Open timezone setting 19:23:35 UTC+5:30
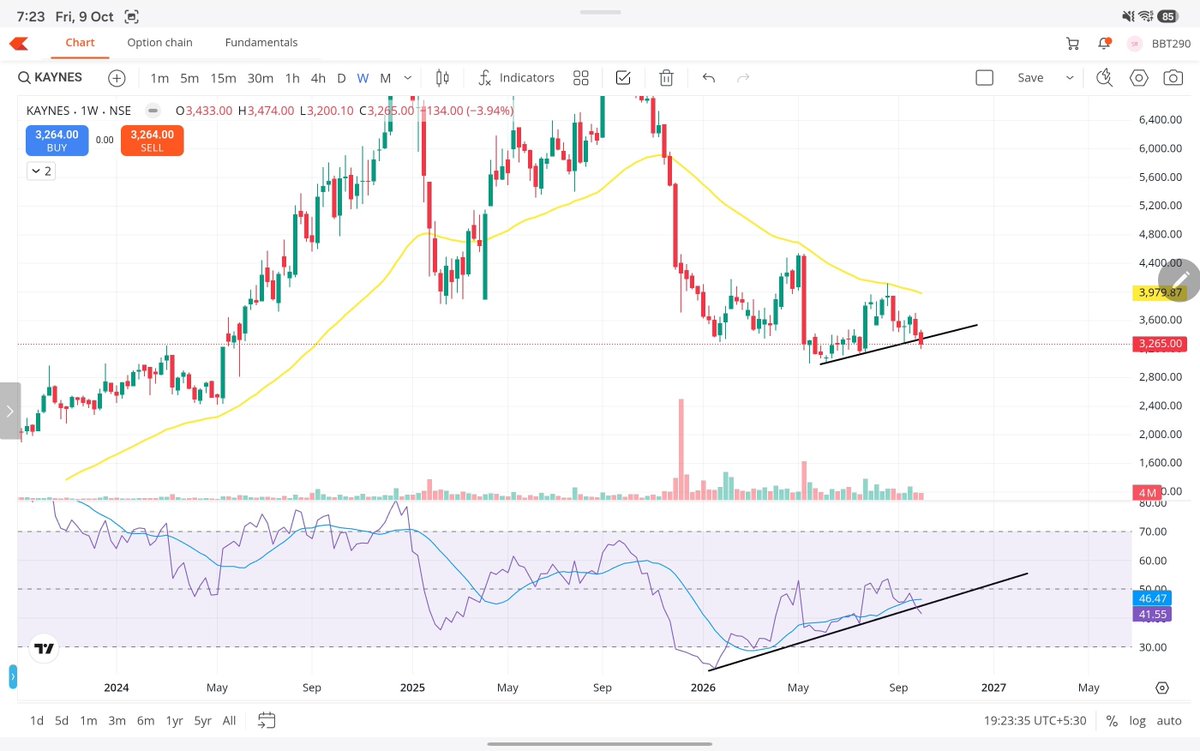Screen dimensions: 1200x751 [x=1033, y=719]
